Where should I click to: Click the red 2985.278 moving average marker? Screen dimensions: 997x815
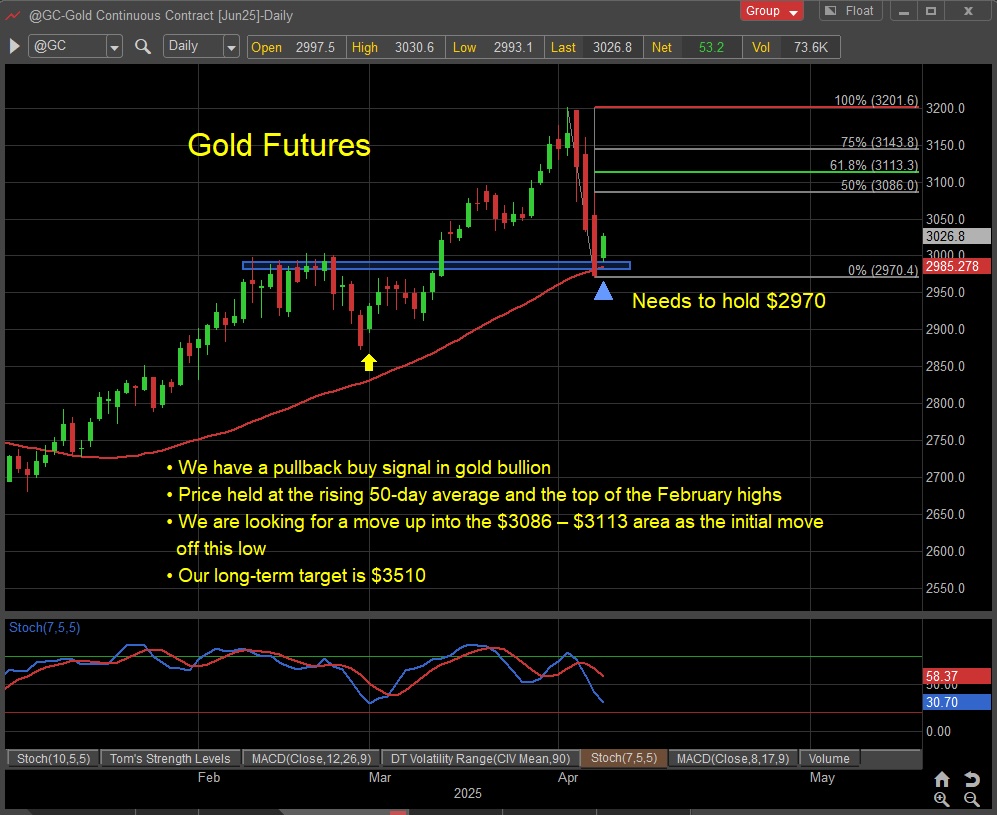pyautogui.click(x=956, y=266)
